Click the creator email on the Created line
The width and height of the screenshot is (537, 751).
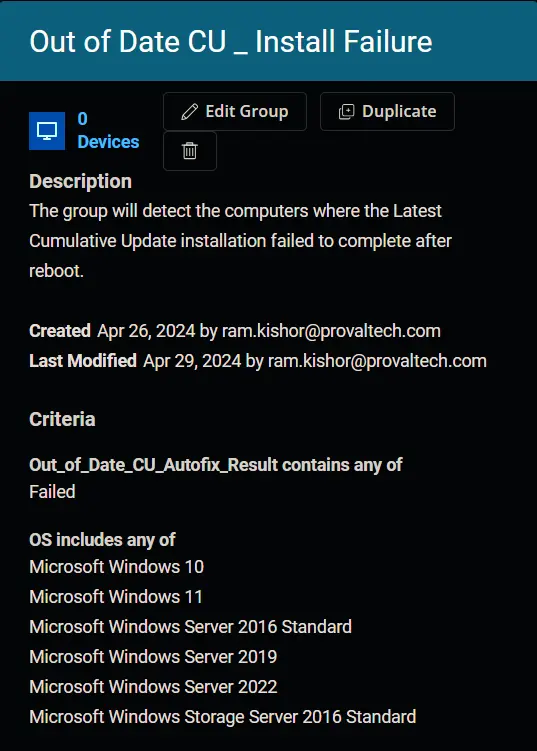click(331, 331)
